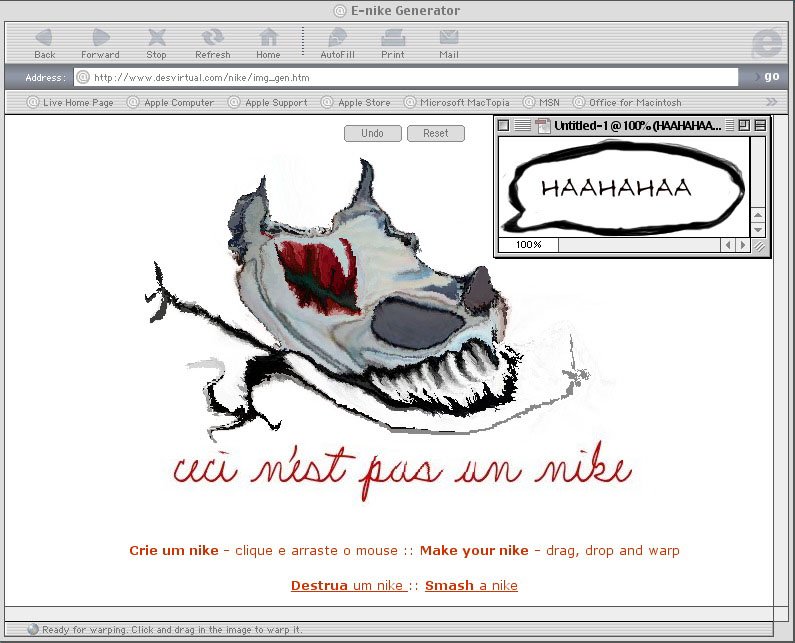Click the Untitled-1 window resize grip
This screenshot has height=643, width=795.
click(759, 246)
